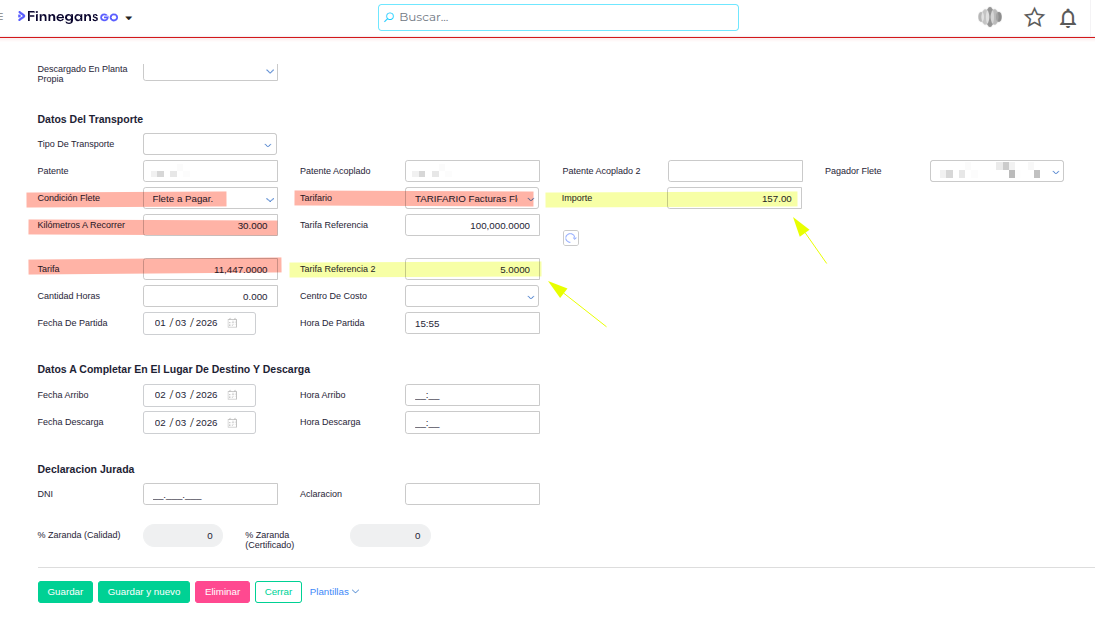Screen dimensions: 1095x627
Task: Open the Condición Flete dropdown
Action: [x=268, y=199]
